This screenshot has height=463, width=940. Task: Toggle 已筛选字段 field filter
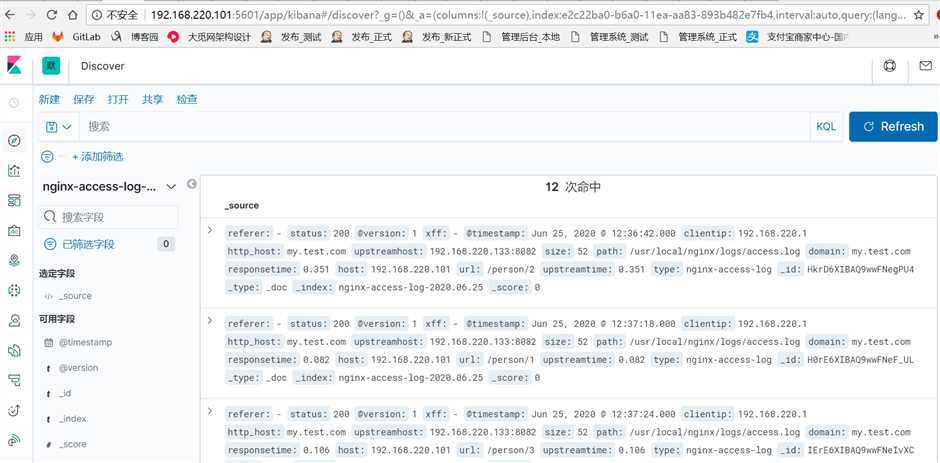[x=80, y=244]
